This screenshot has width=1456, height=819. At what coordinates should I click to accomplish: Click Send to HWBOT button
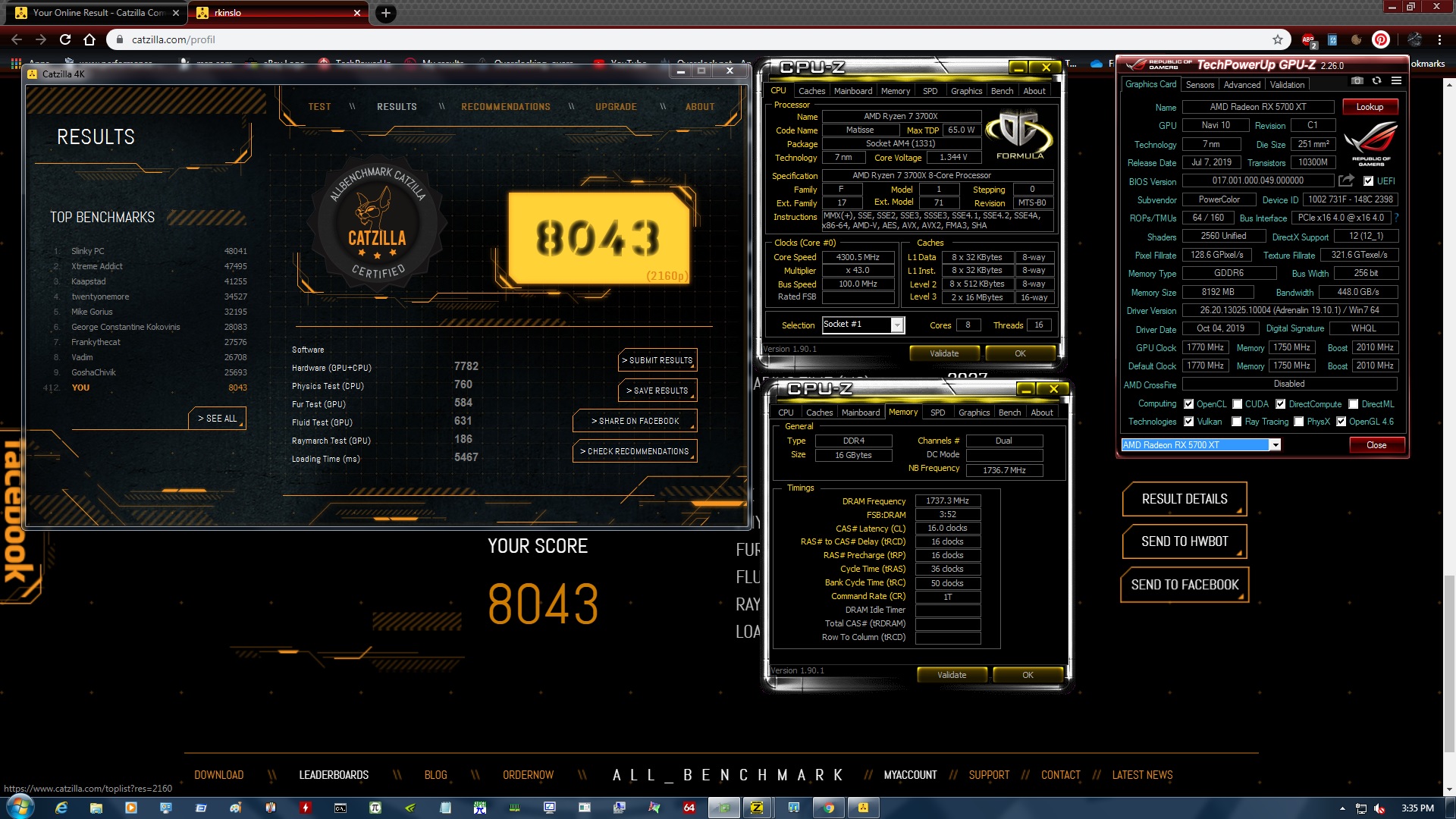point(1185,541)
